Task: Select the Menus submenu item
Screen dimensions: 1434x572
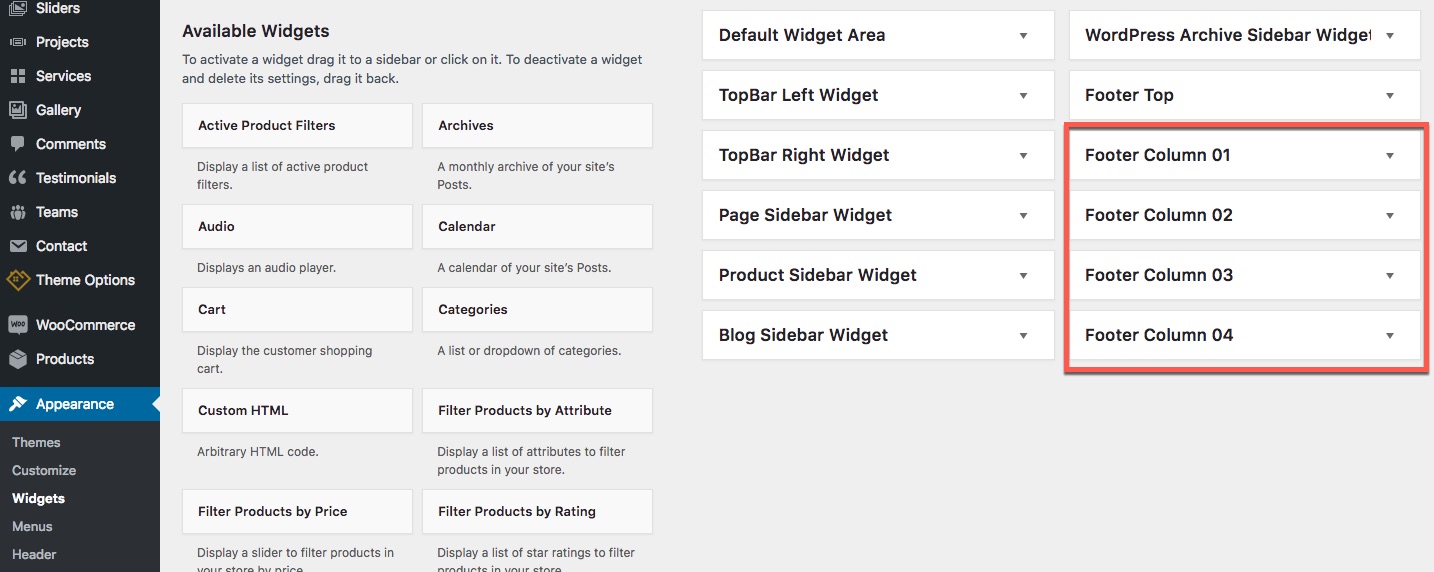Action: click(x=32, y=526)
